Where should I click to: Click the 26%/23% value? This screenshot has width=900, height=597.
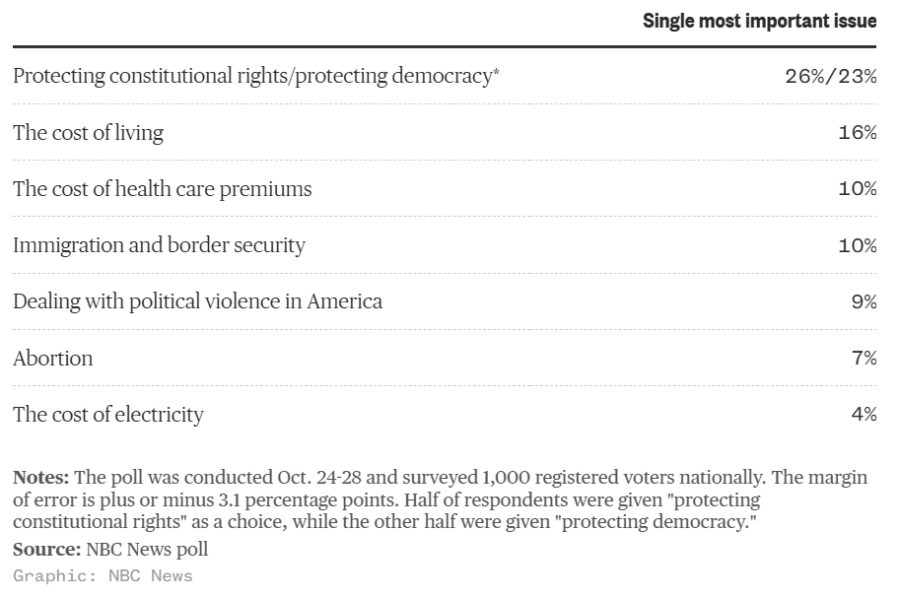point(830,77)
